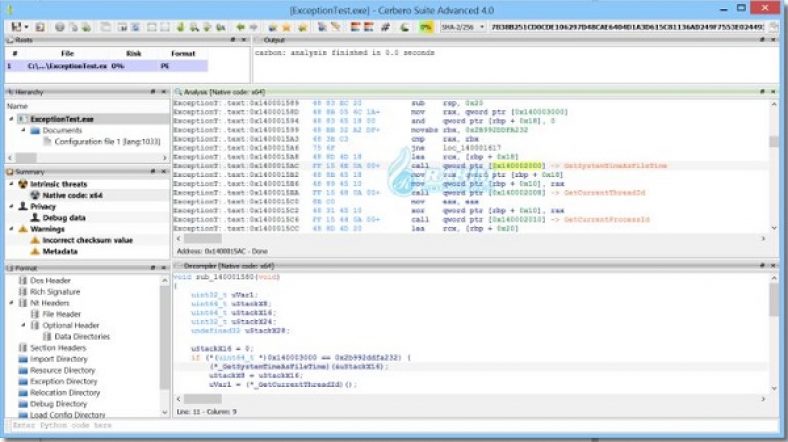Collapse the Intrinsic threats tree node
Viewport: 788px width, 442px height.
(x=10, y=184)
